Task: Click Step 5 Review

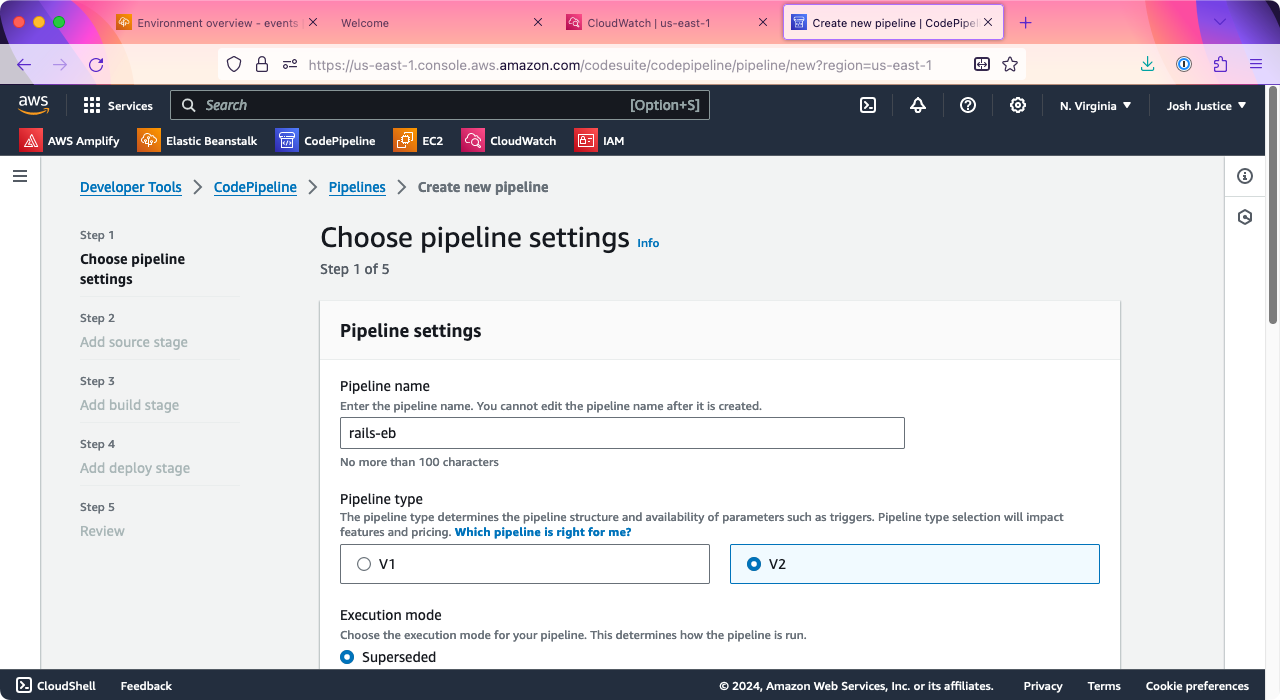Action: [103, 531]
